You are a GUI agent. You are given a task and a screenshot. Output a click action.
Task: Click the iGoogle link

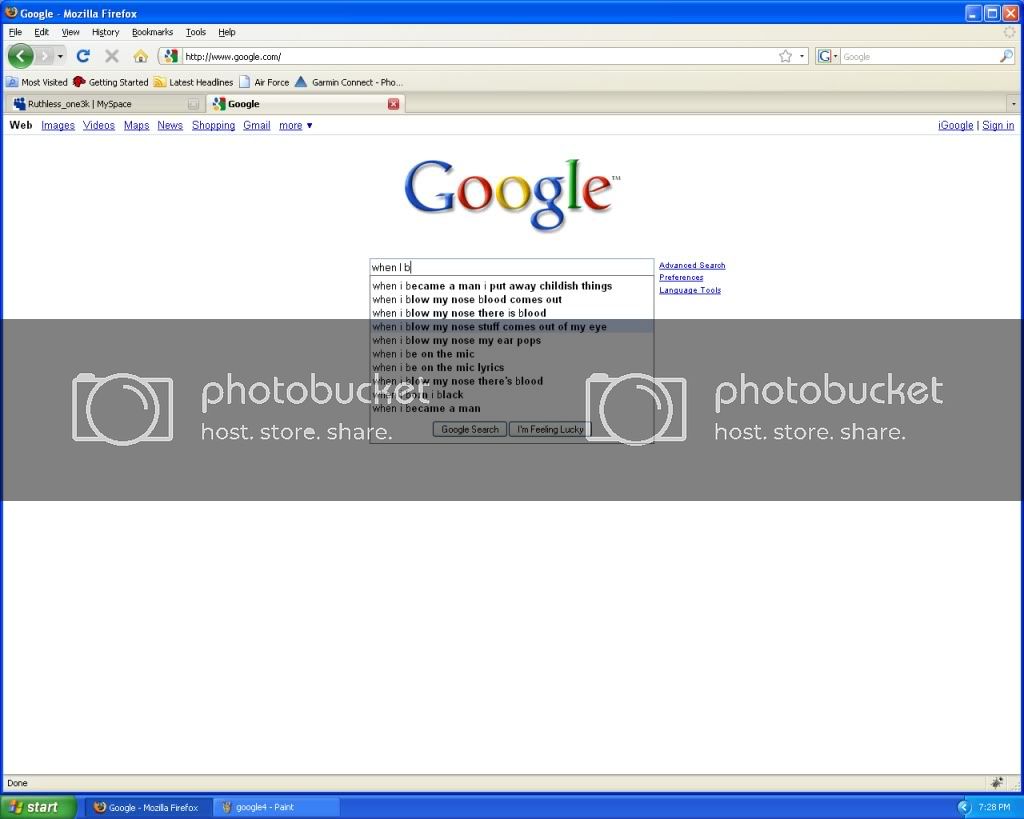pos(955,125)
